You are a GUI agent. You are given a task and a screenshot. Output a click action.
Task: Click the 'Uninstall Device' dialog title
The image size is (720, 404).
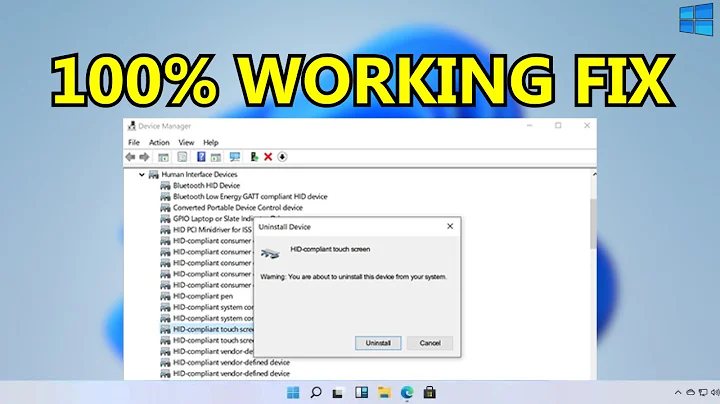coord(285,227)
